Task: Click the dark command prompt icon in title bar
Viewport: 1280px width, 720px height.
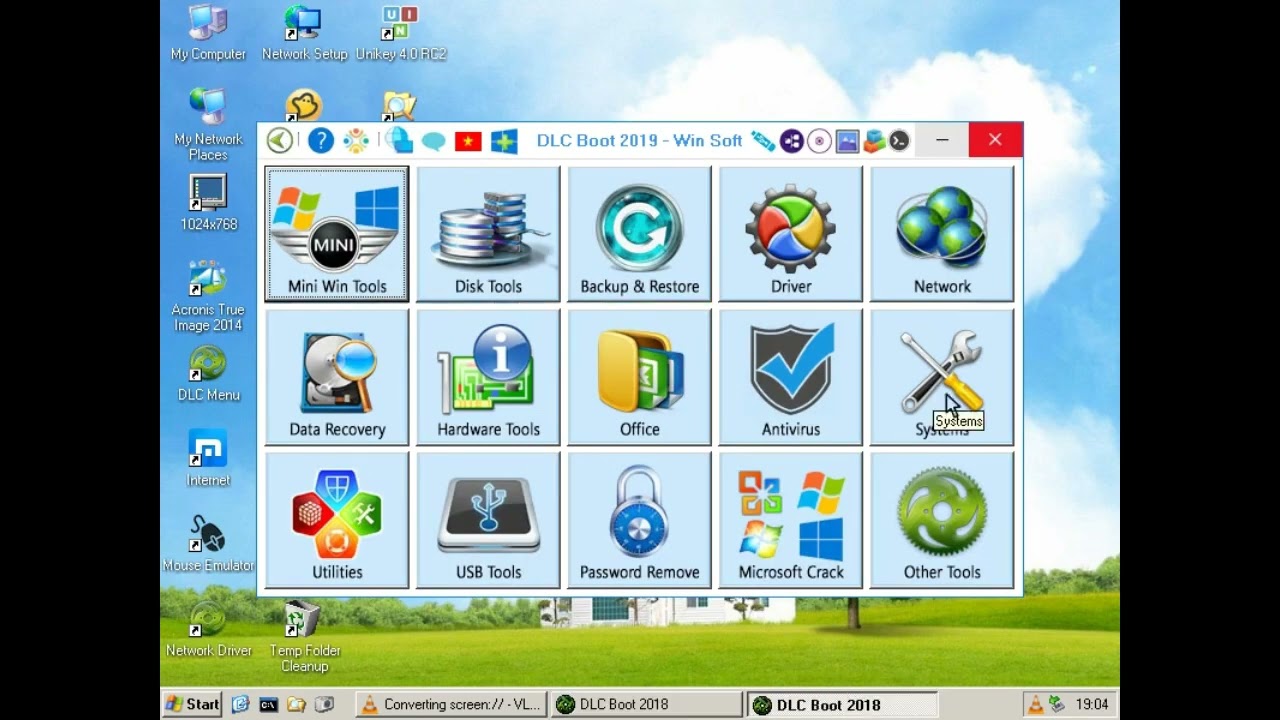Action: point(899,141)
